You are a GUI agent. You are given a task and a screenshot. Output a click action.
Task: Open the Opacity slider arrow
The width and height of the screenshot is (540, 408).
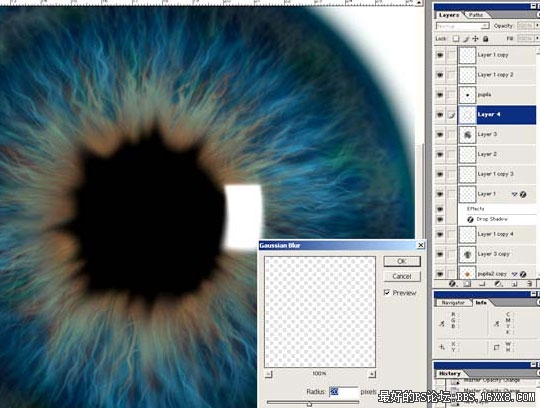pos(537,26)
